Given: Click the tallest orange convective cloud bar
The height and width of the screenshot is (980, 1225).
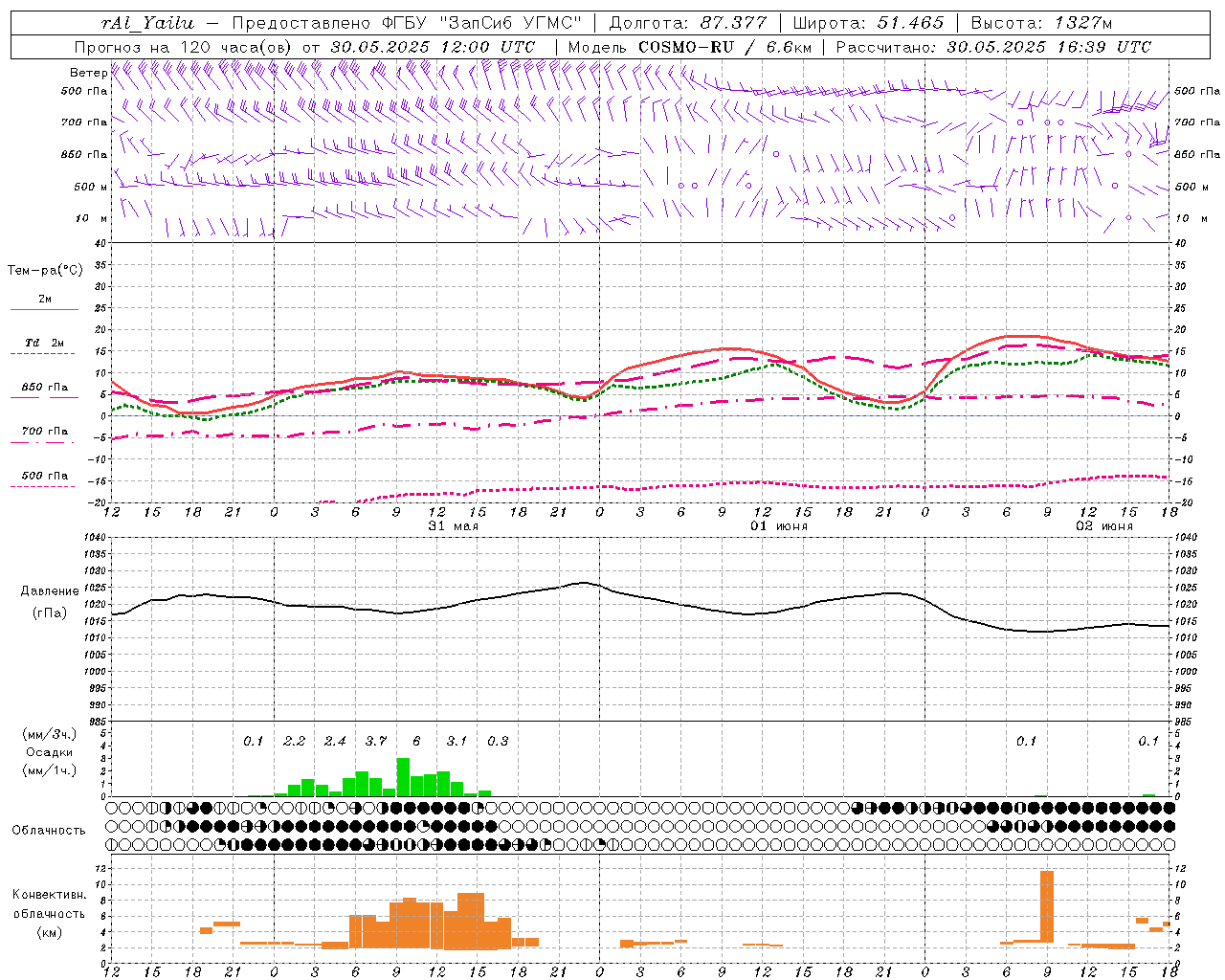Looking at the screenshot, I should click(x=1047, y=906).
